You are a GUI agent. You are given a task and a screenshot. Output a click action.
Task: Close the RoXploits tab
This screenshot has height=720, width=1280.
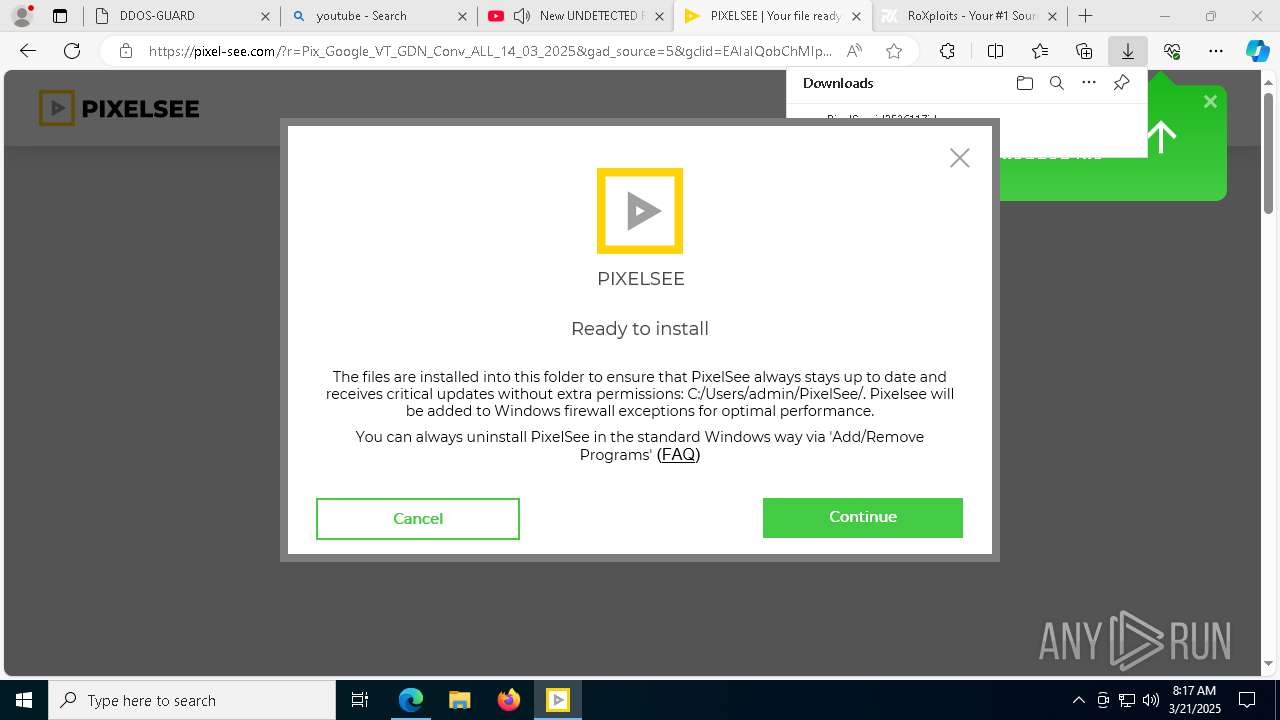tap(1052, 16)
